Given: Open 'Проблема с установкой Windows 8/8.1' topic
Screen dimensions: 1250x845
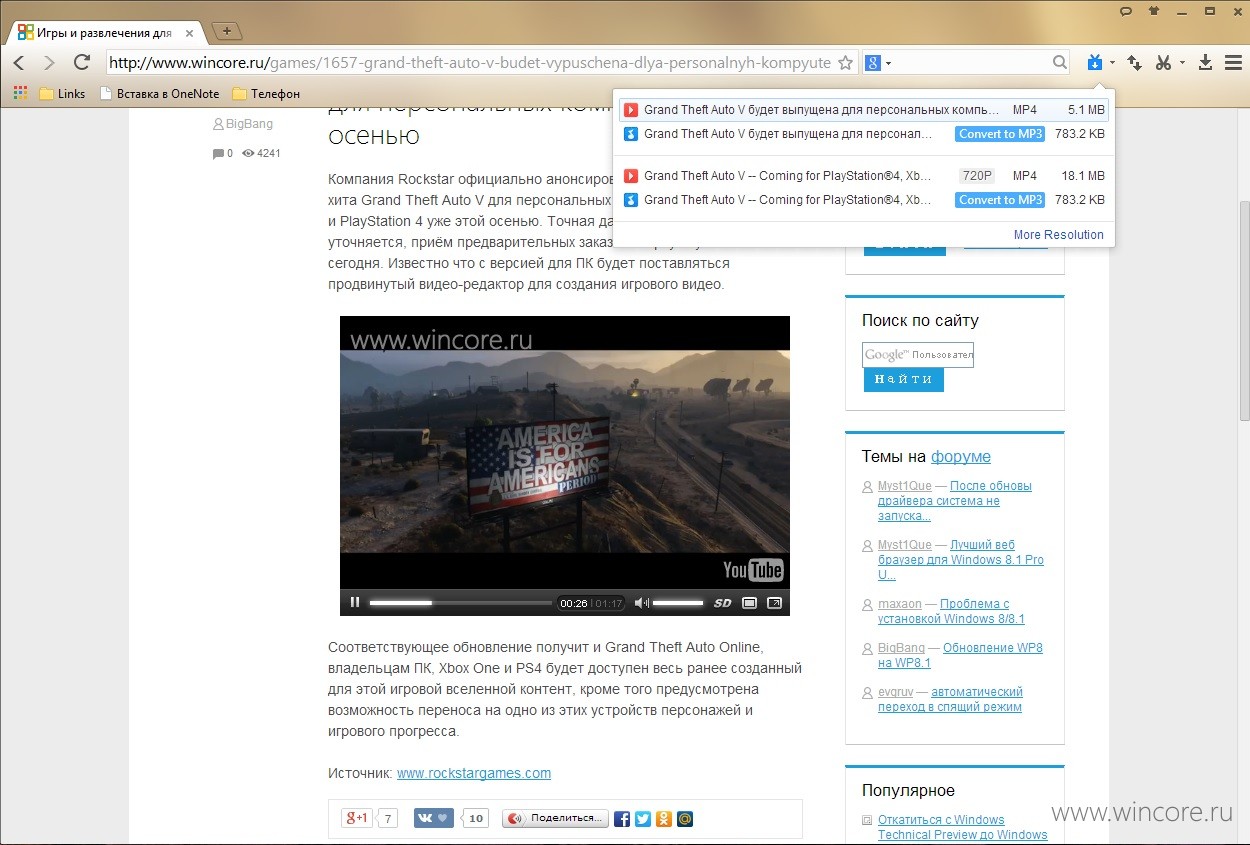Looking at the screenshot, I should [x=951, y=611].
